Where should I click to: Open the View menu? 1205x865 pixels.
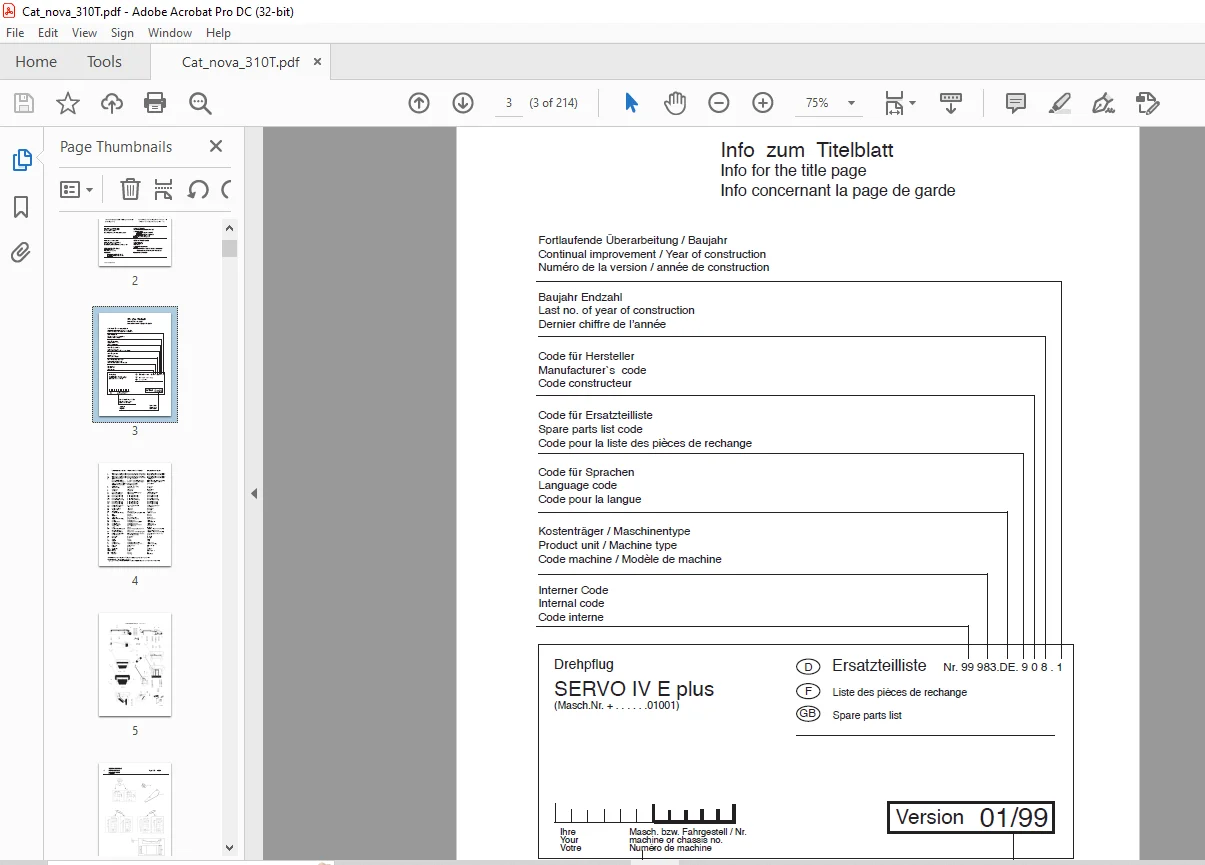pyautogui.click(x=85, y=33)
